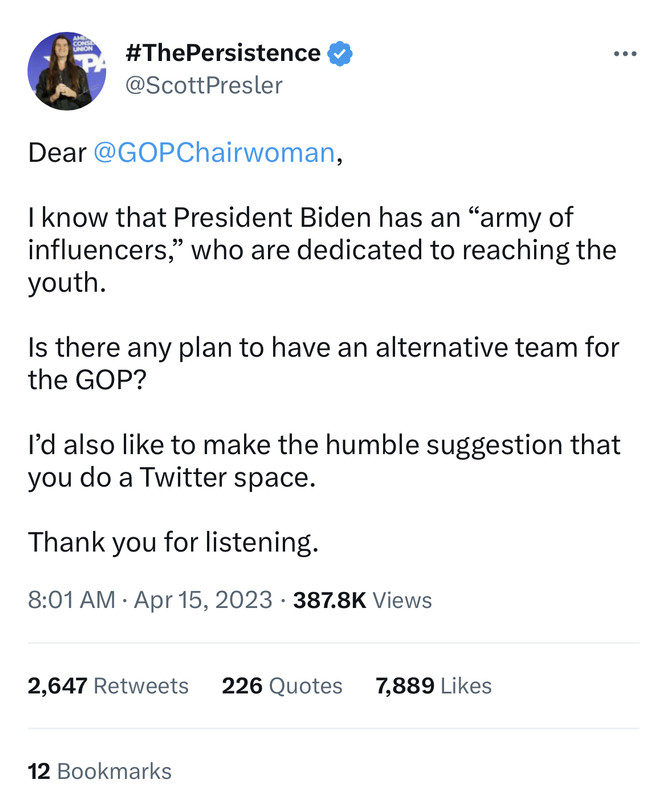View the 387.8K Views analytics
Image resolution: width=667 pixels, height=800 pixels.
362,600
